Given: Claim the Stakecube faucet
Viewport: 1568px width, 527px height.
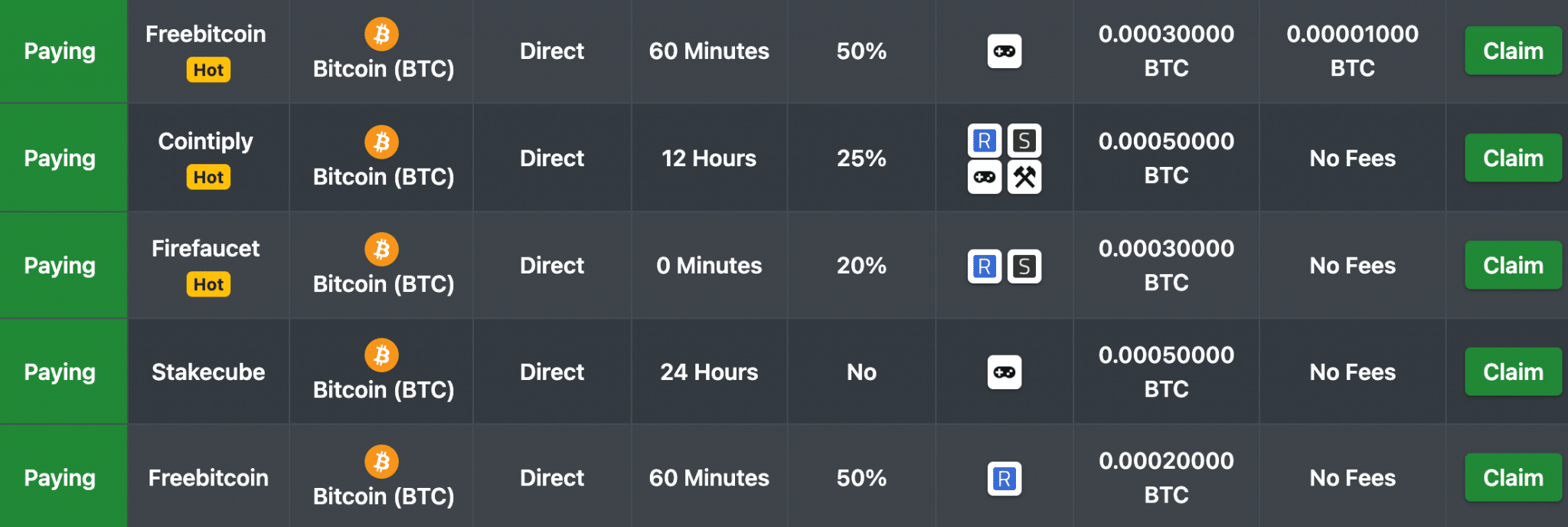Looking at the screenshot, I should click(1513, 372).
